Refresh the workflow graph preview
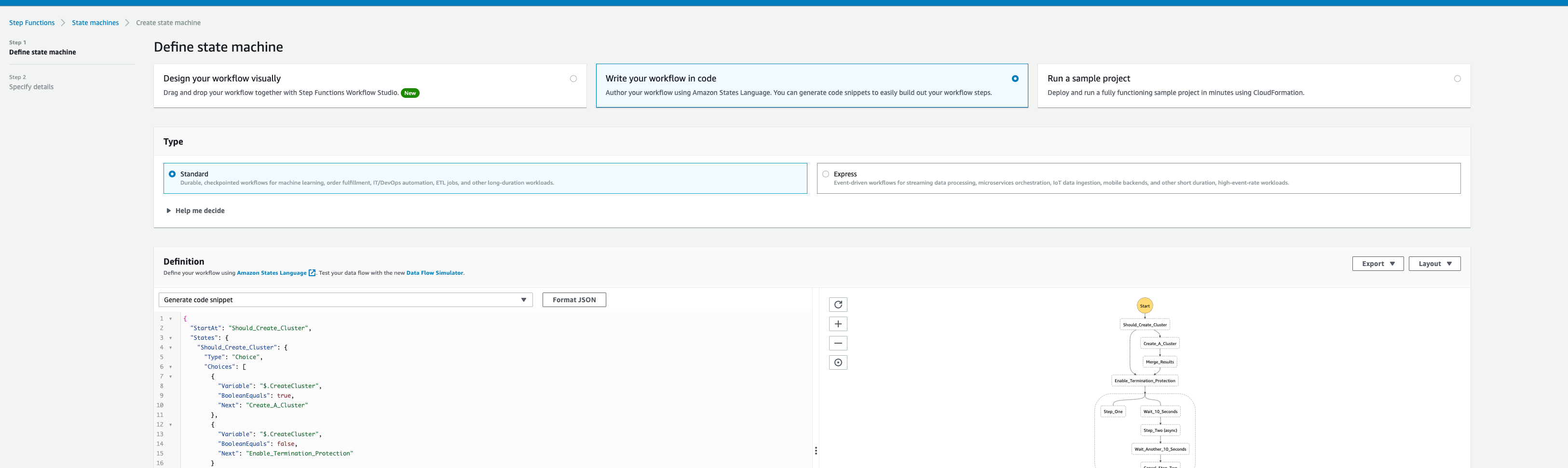 [x=838, y=304]
